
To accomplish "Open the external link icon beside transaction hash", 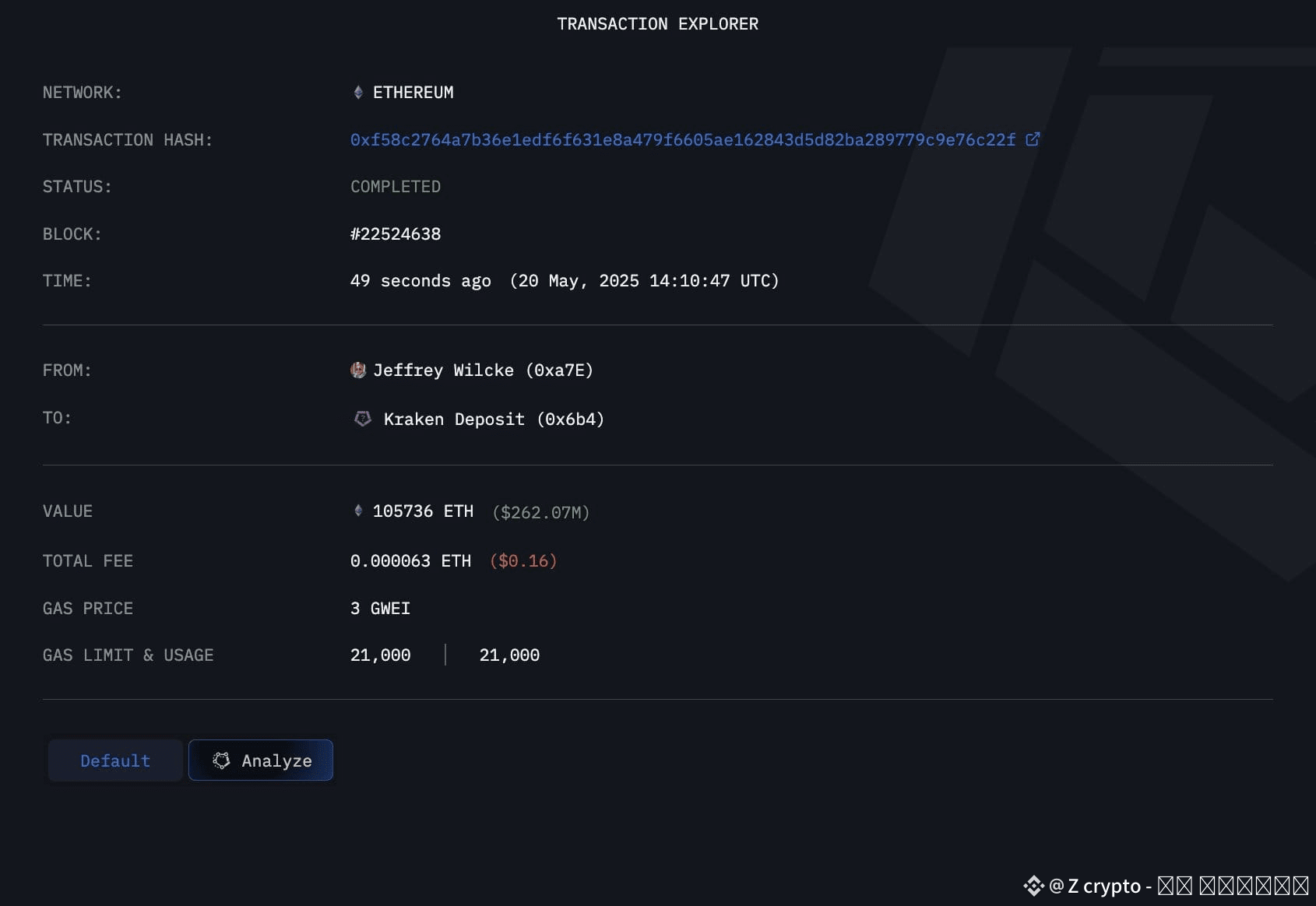I will click(x=1033, y=139).
